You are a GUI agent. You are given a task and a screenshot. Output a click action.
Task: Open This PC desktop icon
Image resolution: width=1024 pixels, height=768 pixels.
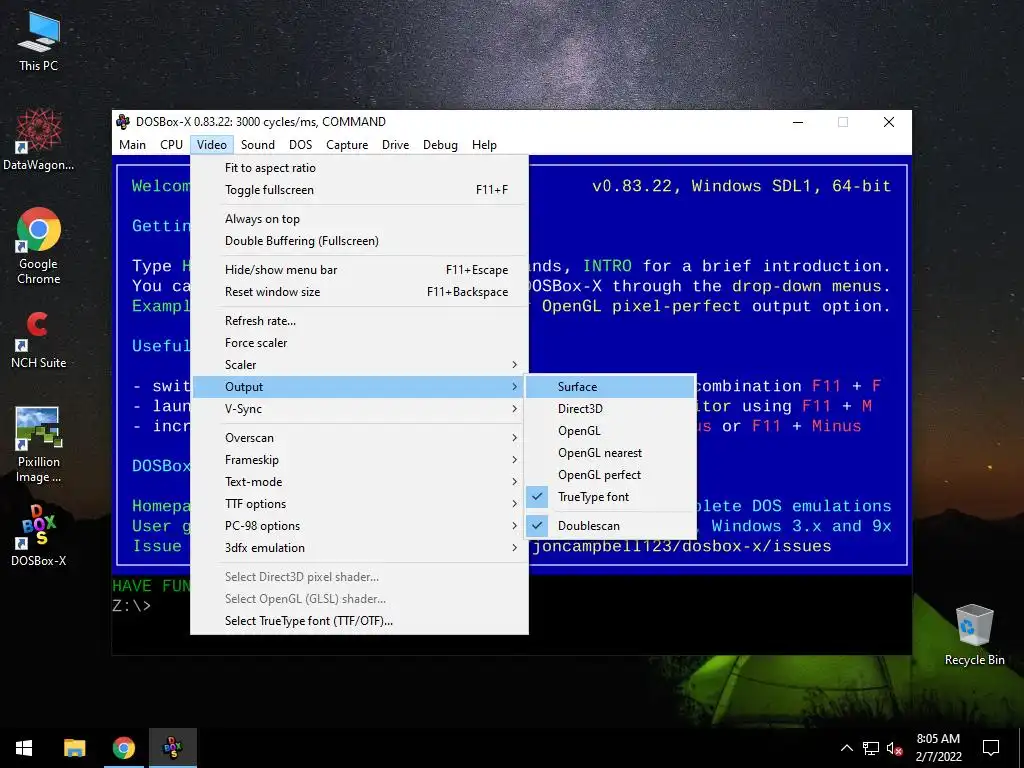(x=39, y=42)
